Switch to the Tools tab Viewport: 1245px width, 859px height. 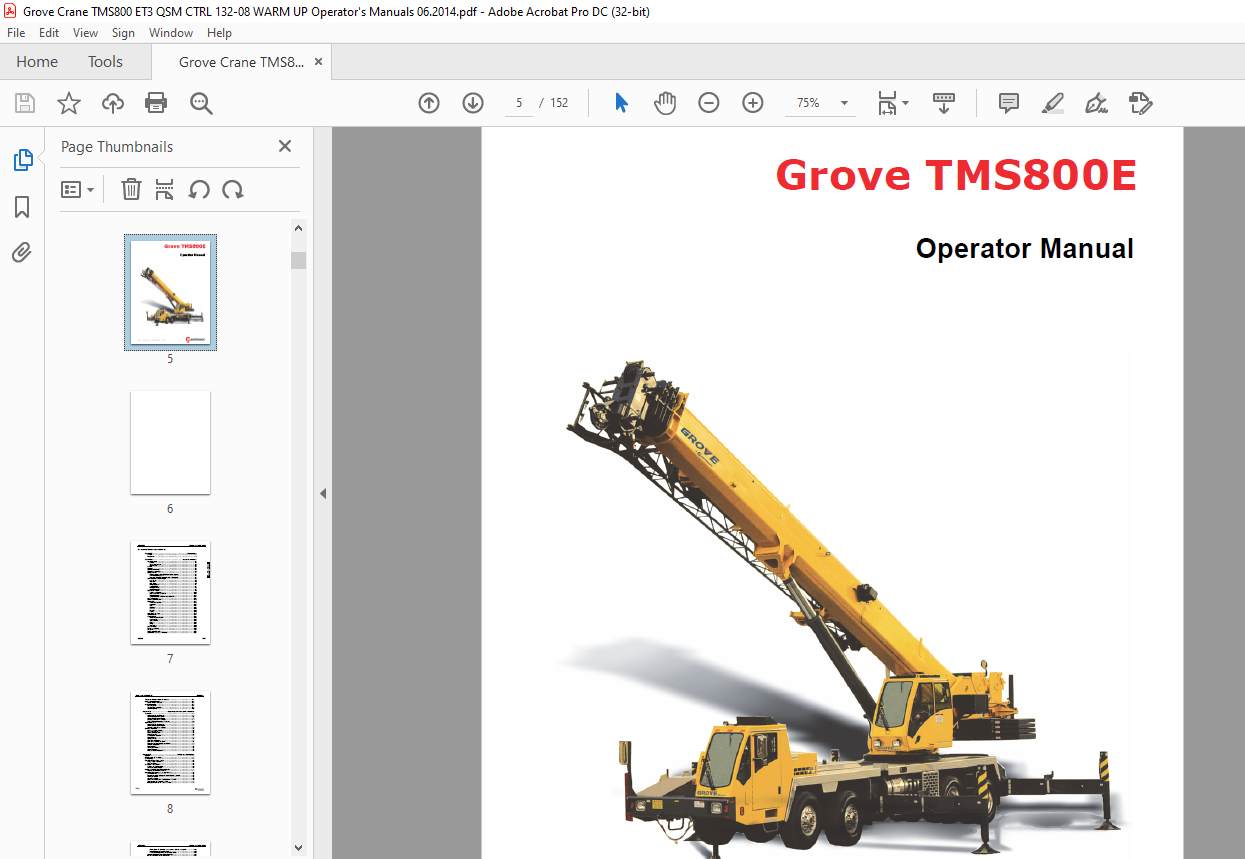[x=105, y=62]
